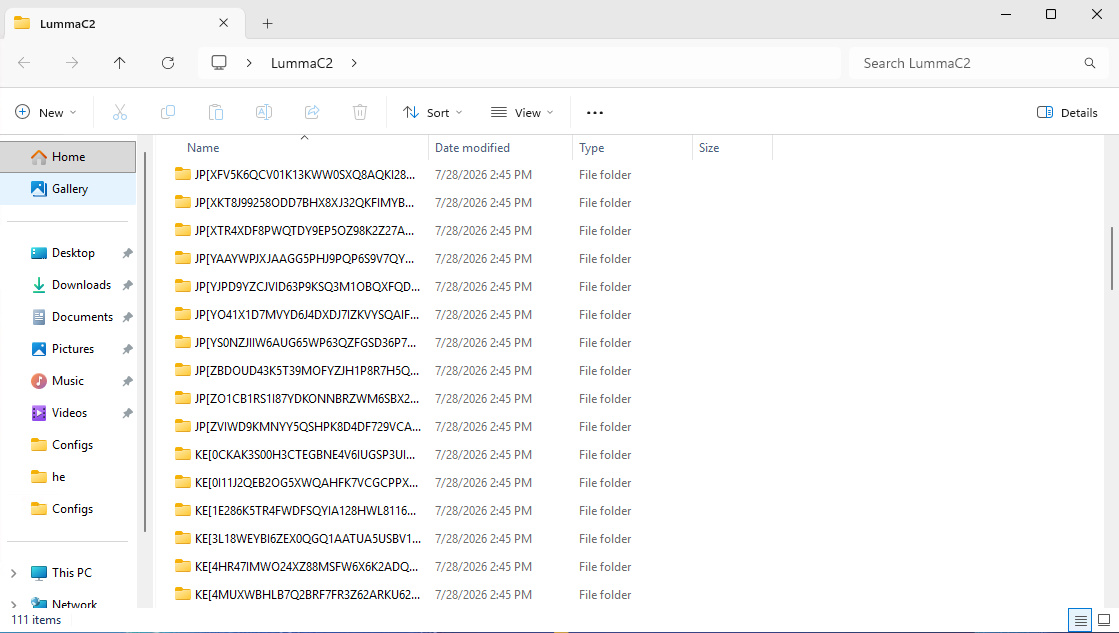Unpin Downloads using its pin icon
1119x633 pixels.
click(x=128, y=285)
